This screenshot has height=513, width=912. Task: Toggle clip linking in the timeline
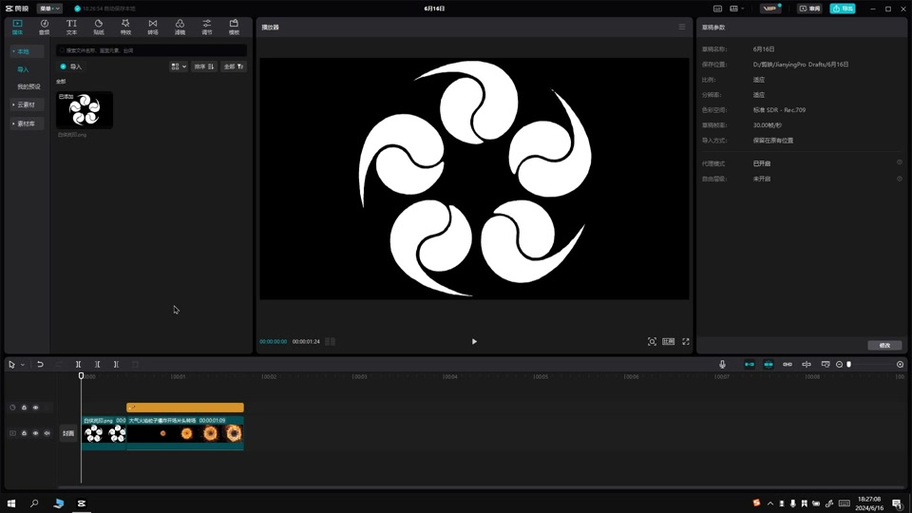pyautogui.click(x=788, y=365)
